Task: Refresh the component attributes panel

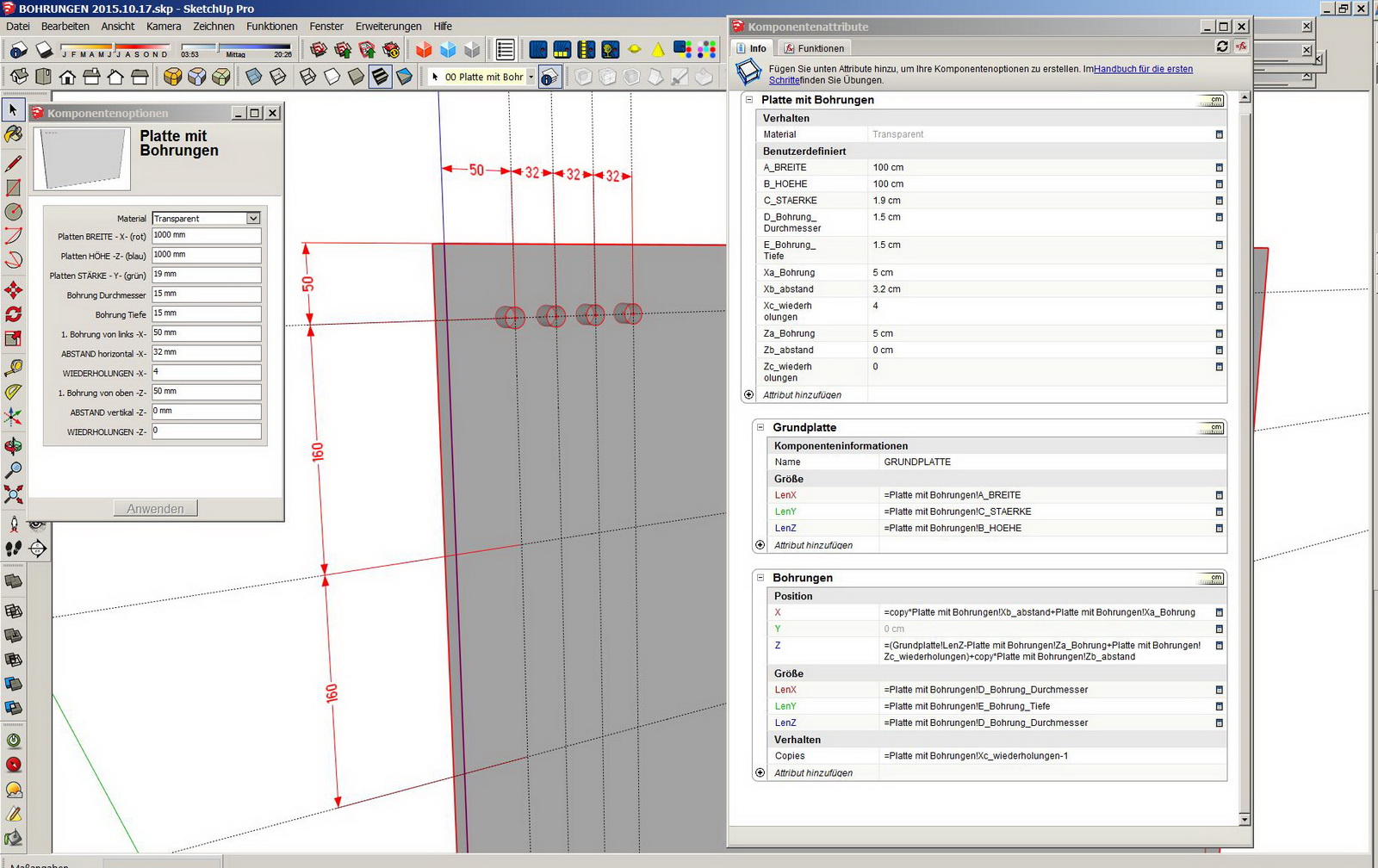Action: click(x=1222, y=46)
